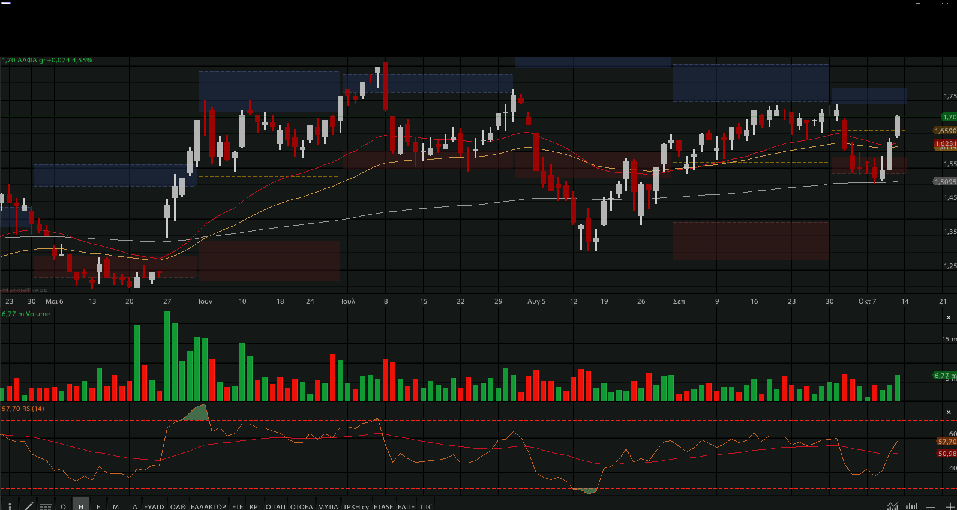
Task: Close the Volume panel with its x
Action: (x=948, y=317)
